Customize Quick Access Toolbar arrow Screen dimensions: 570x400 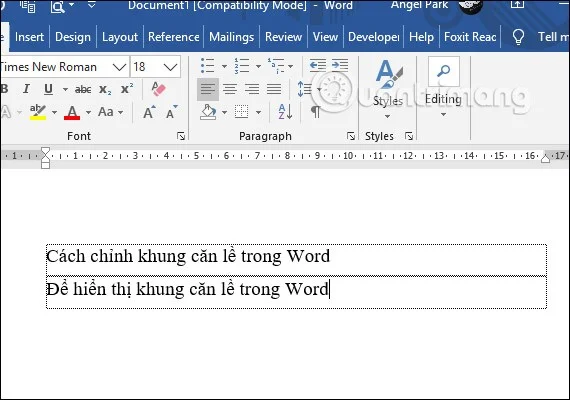[92, 5]
